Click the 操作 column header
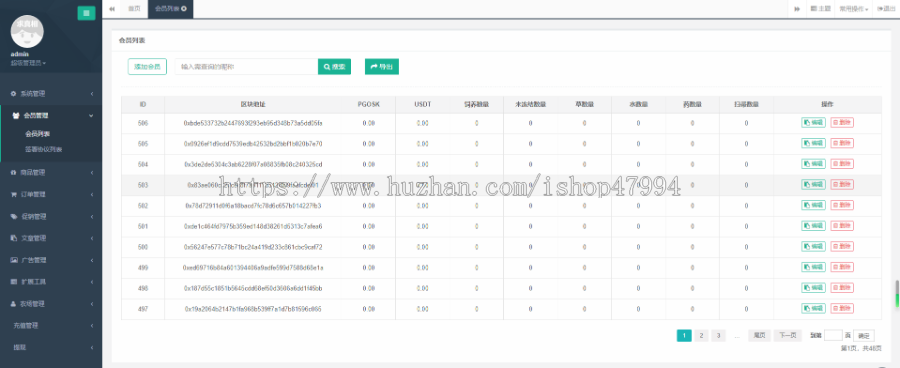The height and width of the screenshot is (368, 900). tap(827, 104)
